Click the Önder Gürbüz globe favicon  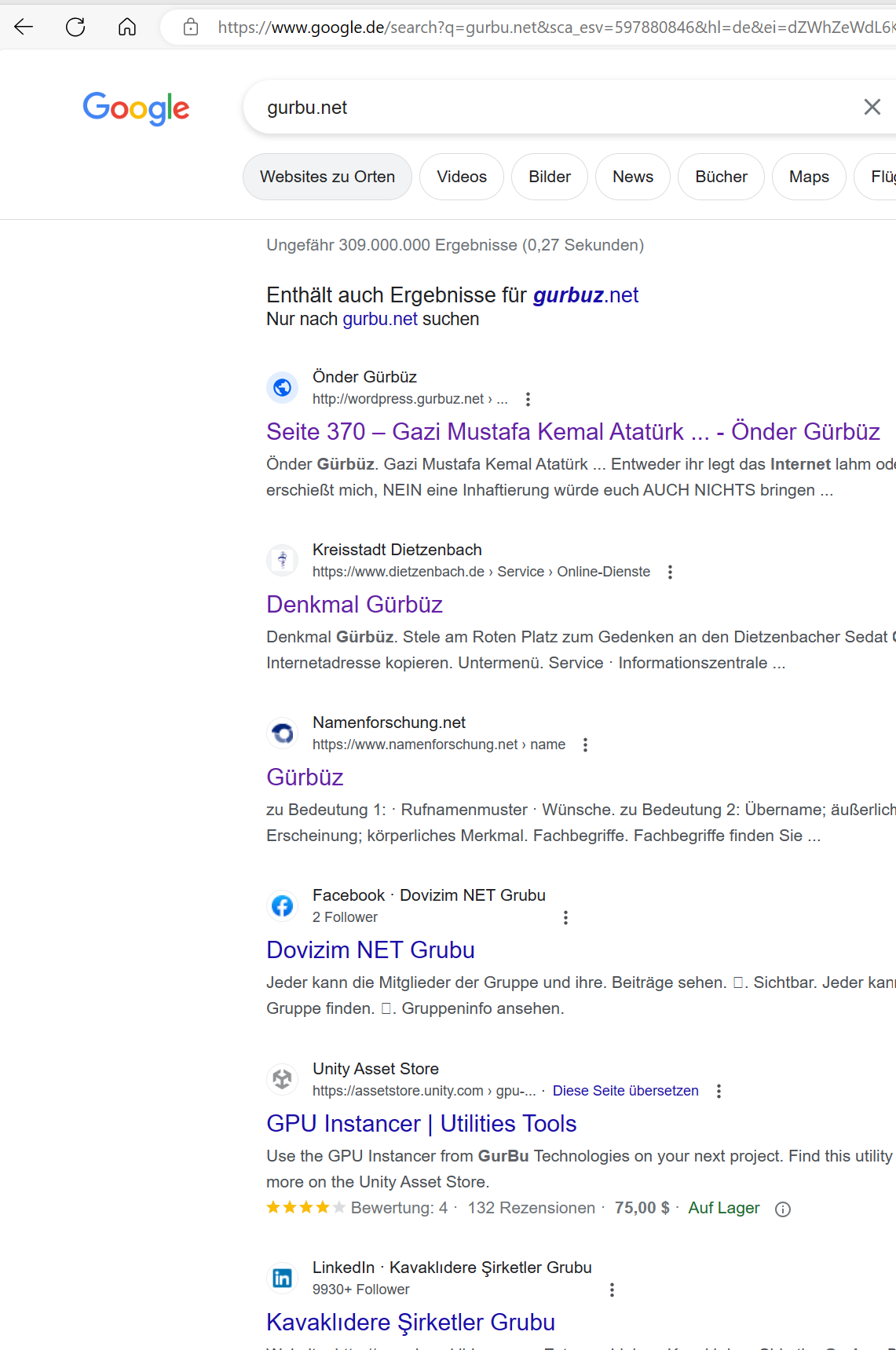[x=283, y=387]
